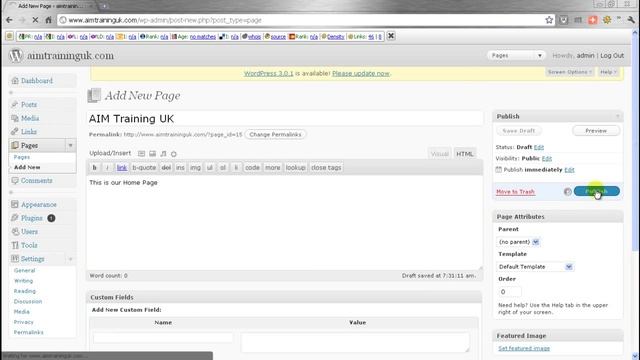
Task: Click the Order input field
Action: tap(509, 292)
